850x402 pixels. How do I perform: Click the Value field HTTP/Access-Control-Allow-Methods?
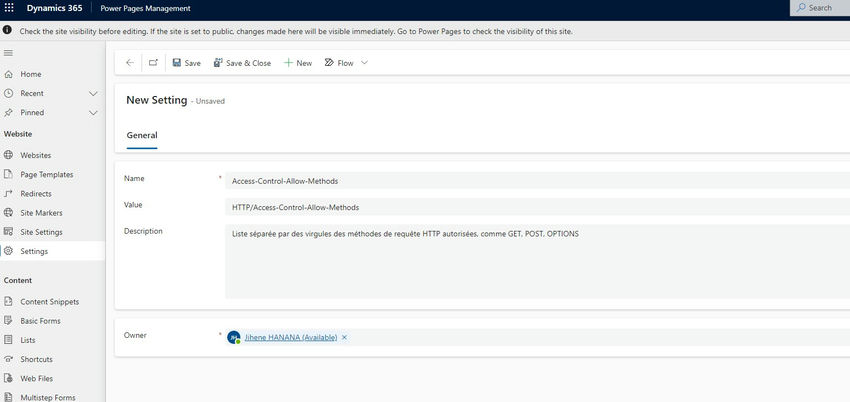coord(537,207)
